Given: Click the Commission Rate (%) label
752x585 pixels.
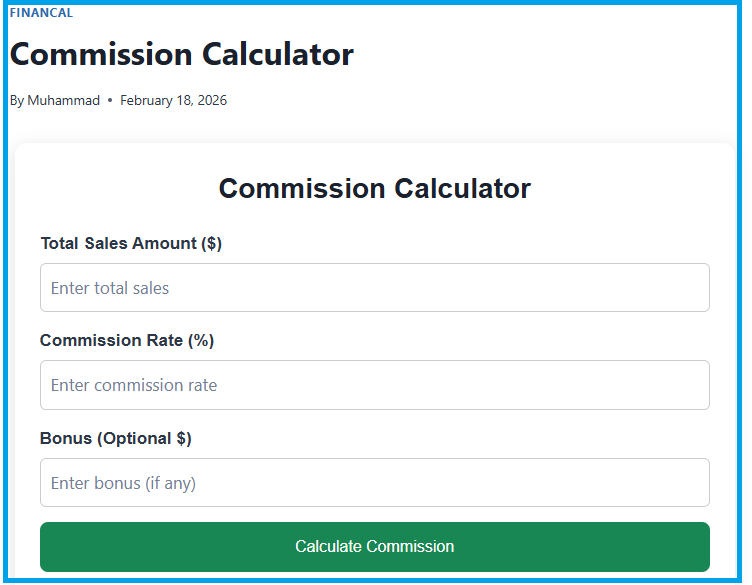Looking at the screenshot, I should (x=127, y=340).
